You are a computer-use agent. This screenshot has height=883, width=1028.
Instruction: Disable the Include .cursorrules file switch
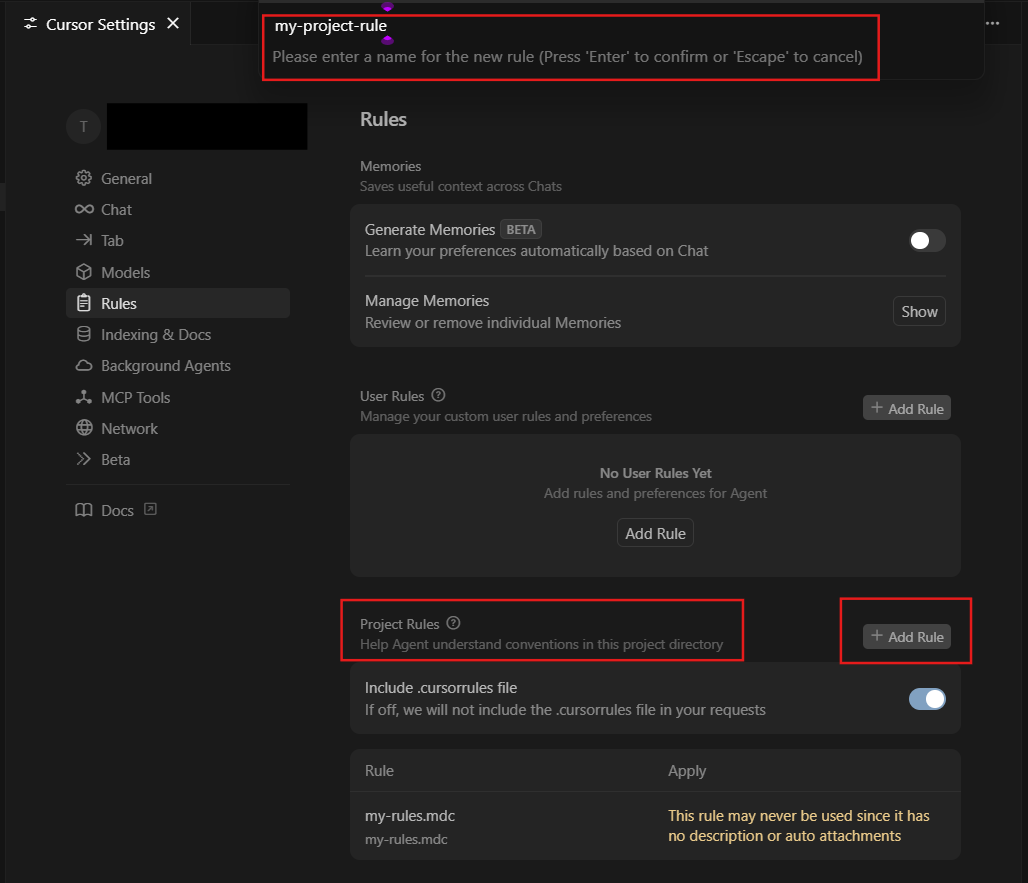926,699
